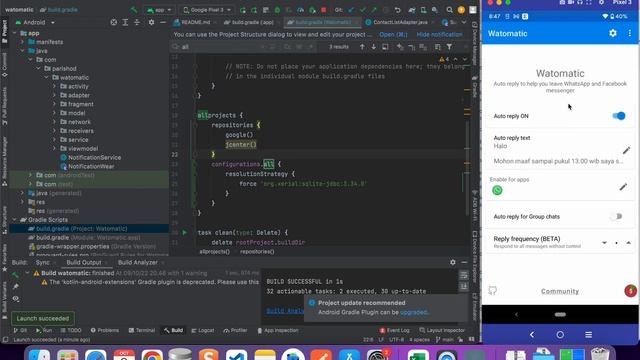640x360 pixels.
Task: Open Layout Inspector button
Action: 442,330
